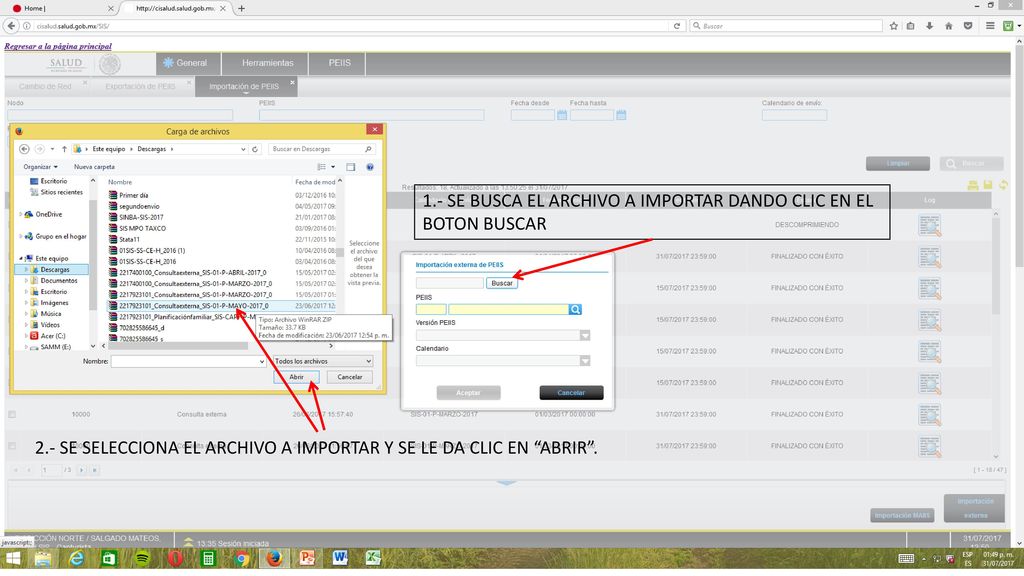Open the Todos los archivos file type dropdown
The width and height of the screenshot is (1024, 576).
click(323, 361)
